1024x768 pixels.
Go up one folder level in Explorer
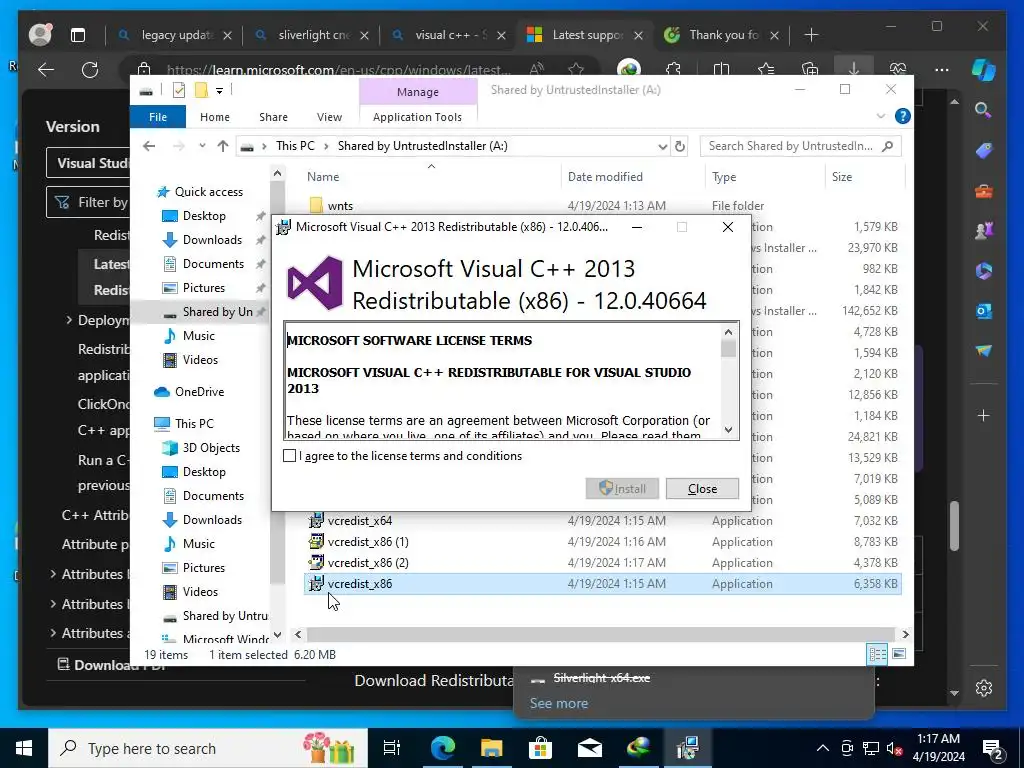pos(223,146)
